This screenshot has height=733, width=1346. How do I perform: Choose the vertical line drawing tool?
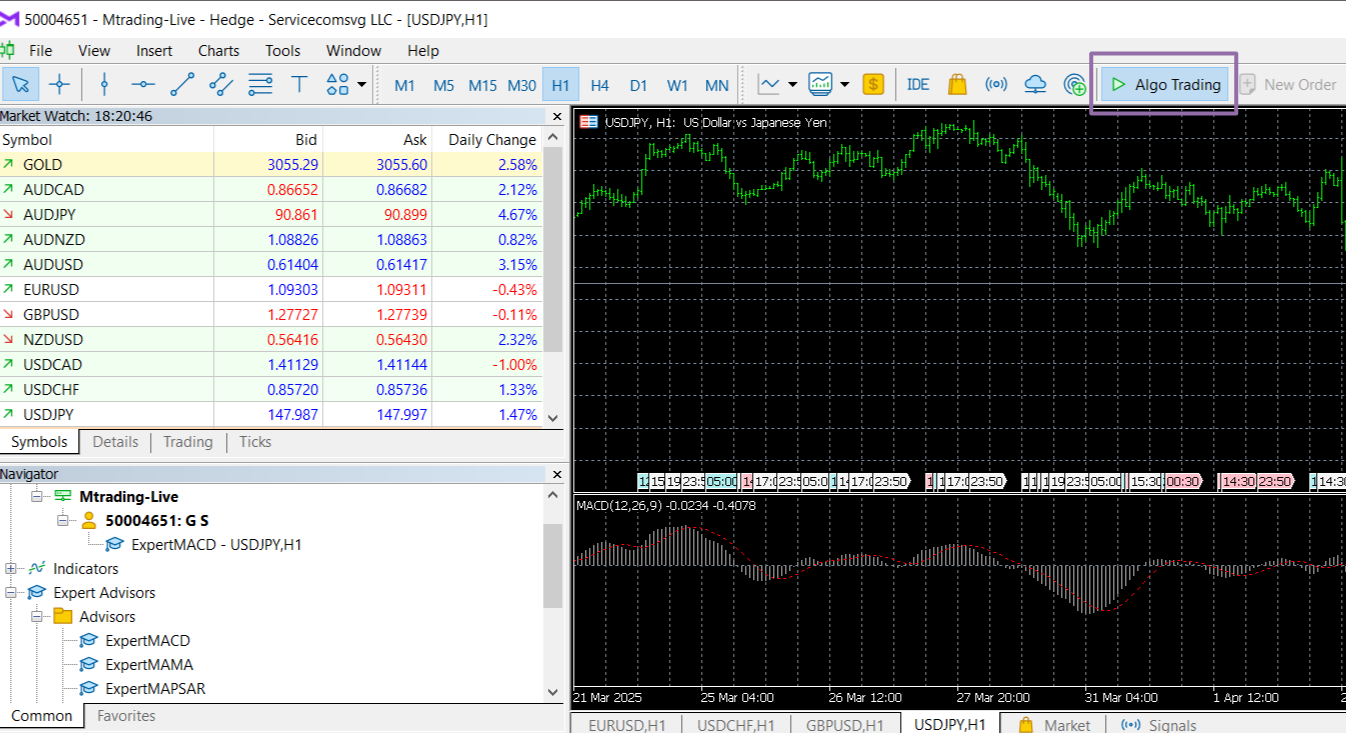point(104,84)
